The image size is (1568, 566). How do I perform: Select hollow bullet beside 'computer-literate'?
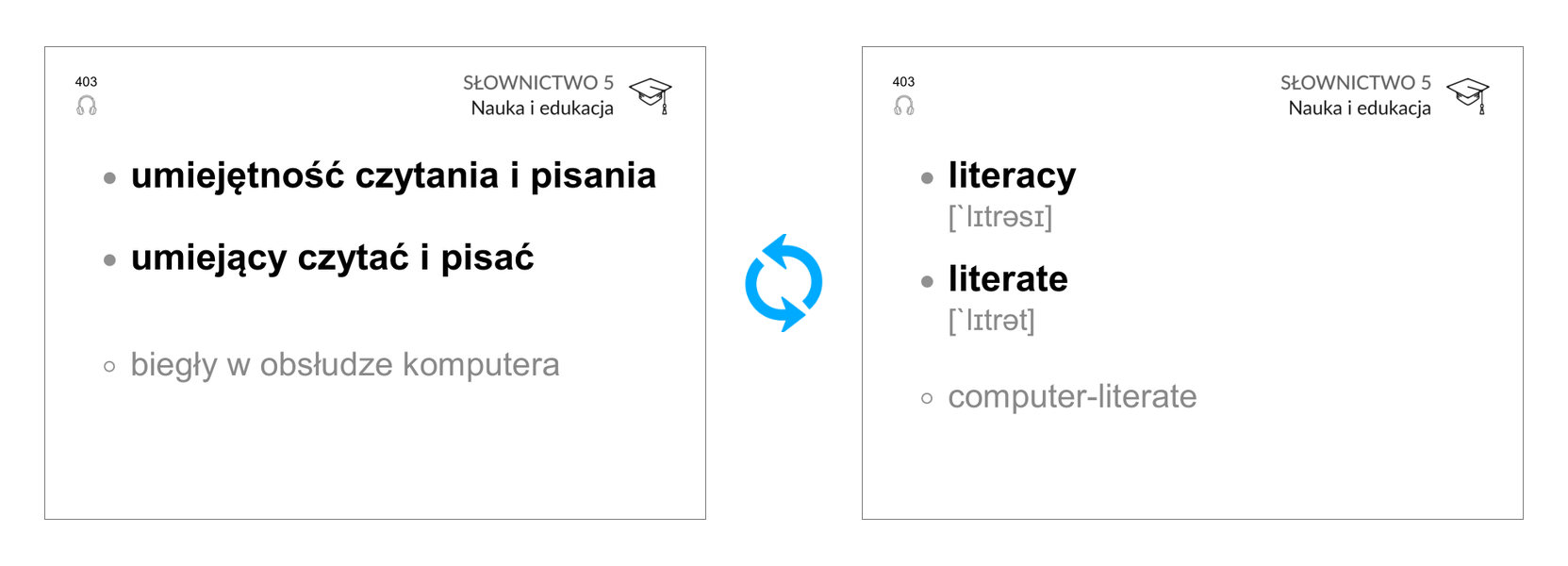pyautogui.click(x=928, y=398)
